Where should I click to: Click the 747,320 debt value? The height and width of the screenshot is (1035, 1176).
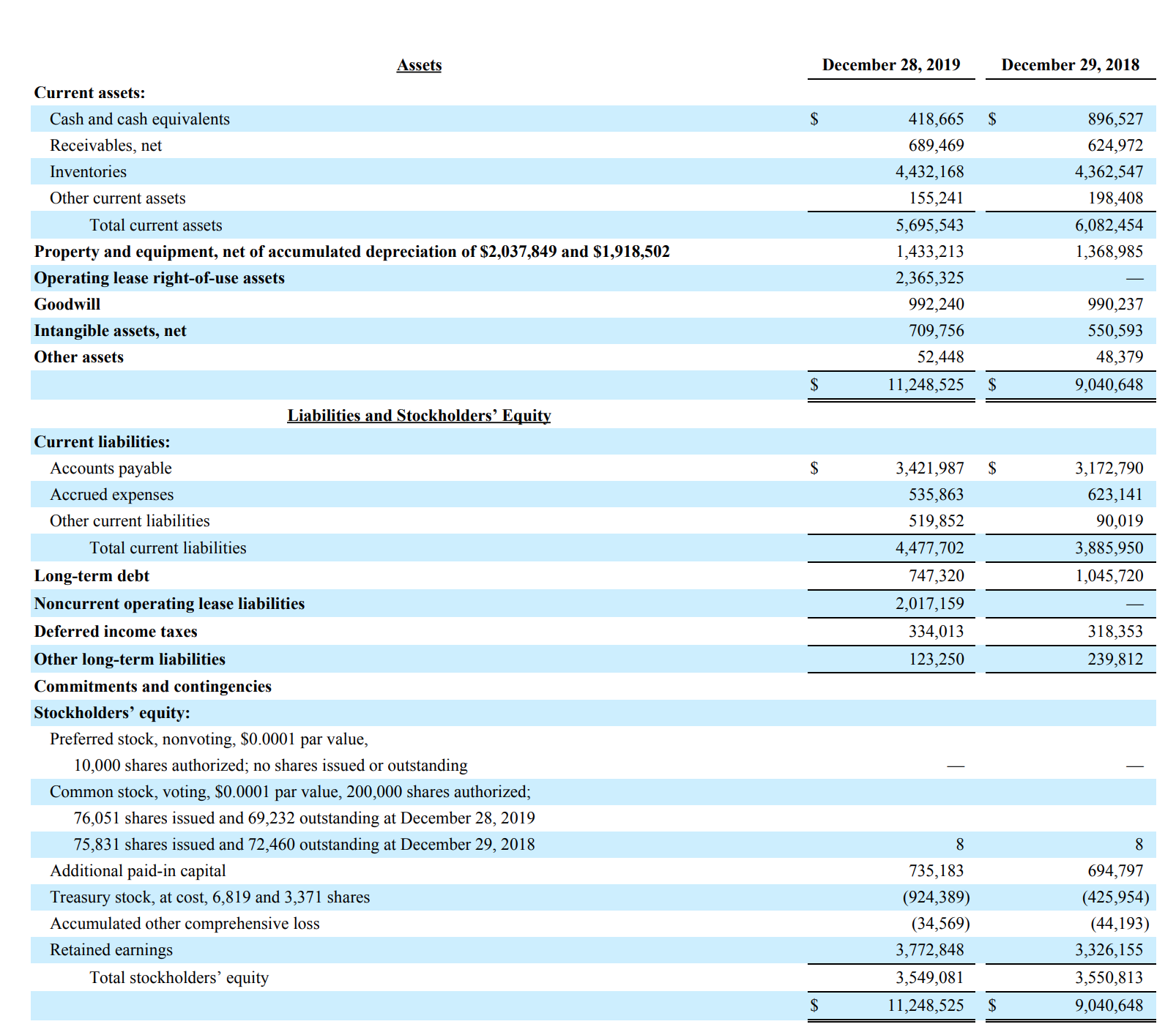pos(936,576)
